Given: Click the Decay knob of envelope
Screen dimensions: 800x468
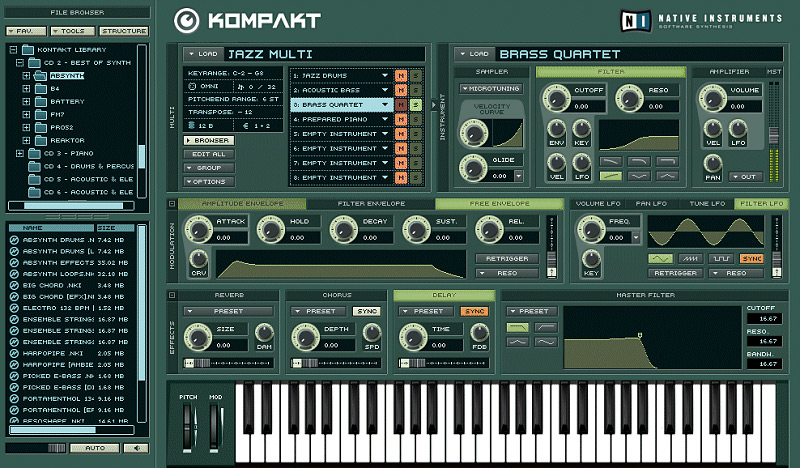Looking at the screenshot, I should 344,230.
